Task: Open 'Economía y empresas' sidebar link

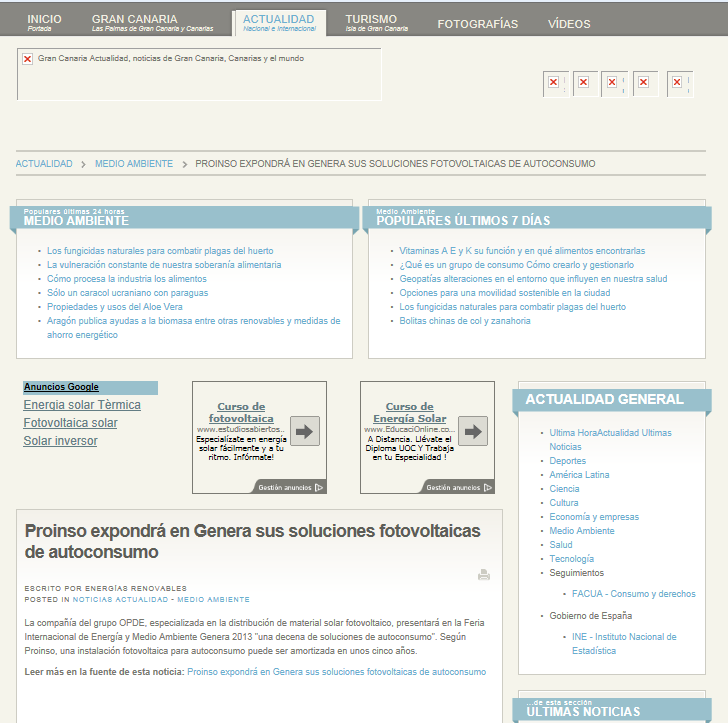Action: click(x=594, y=517)
